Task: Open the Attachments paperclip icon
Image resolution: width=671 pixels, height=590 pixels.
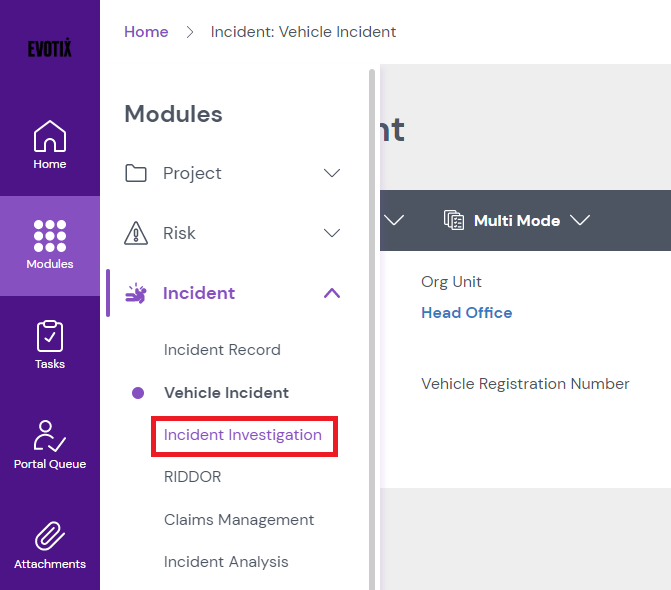Action: coord(50,536)
